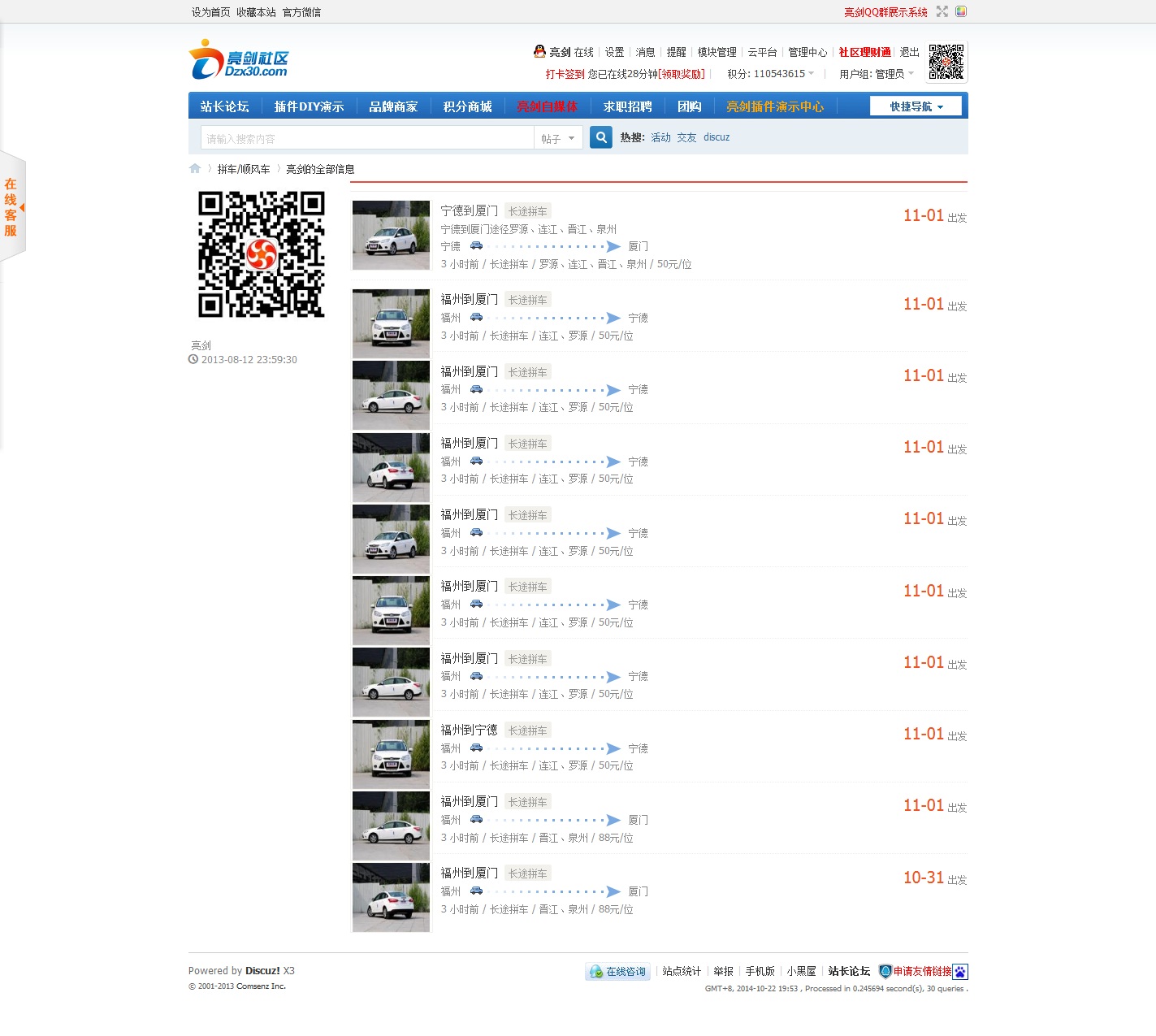The width and height of the screenshot is (1156, 1036).
Task: Click the style switcher icon in top bar
Action: click(x=961, y=11)
